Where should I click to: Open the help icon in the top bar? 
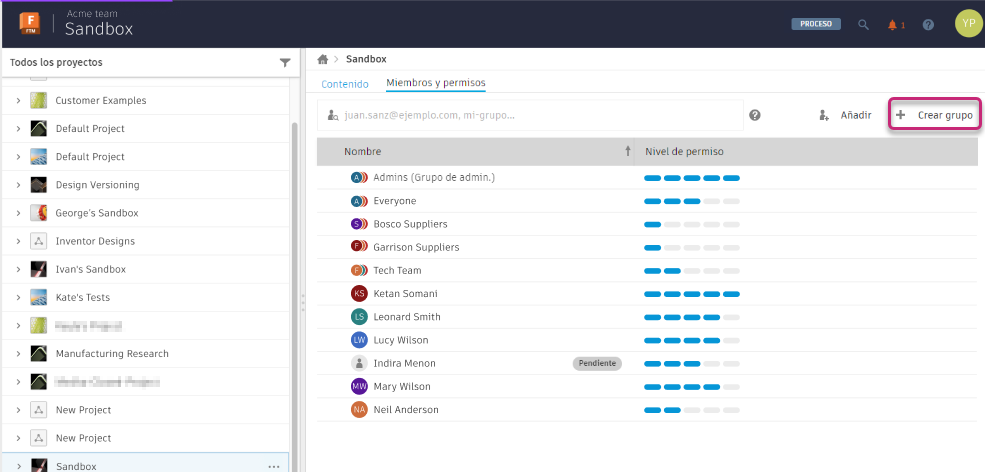pos(928,25)
